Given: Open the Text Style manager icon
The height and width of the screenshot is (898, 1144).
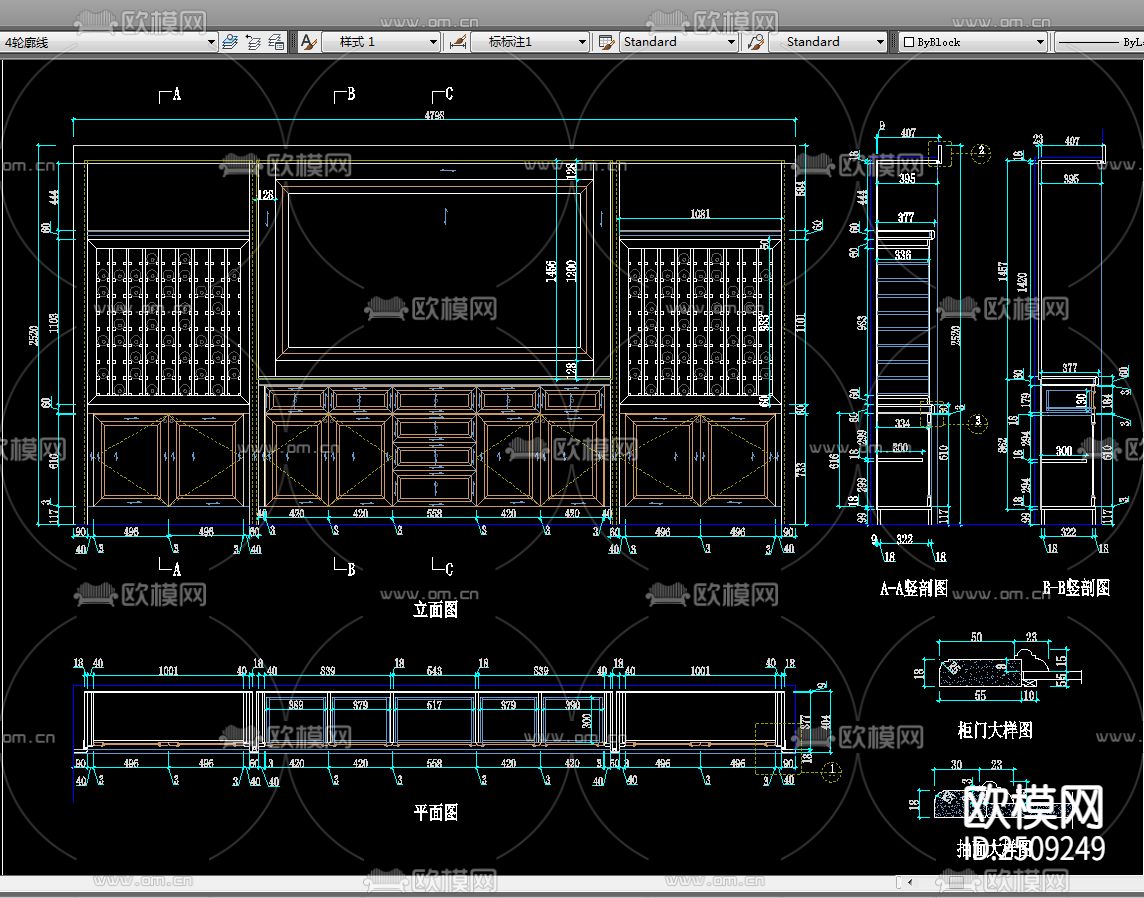Looking at the screenshot, I should click(309, 42).
